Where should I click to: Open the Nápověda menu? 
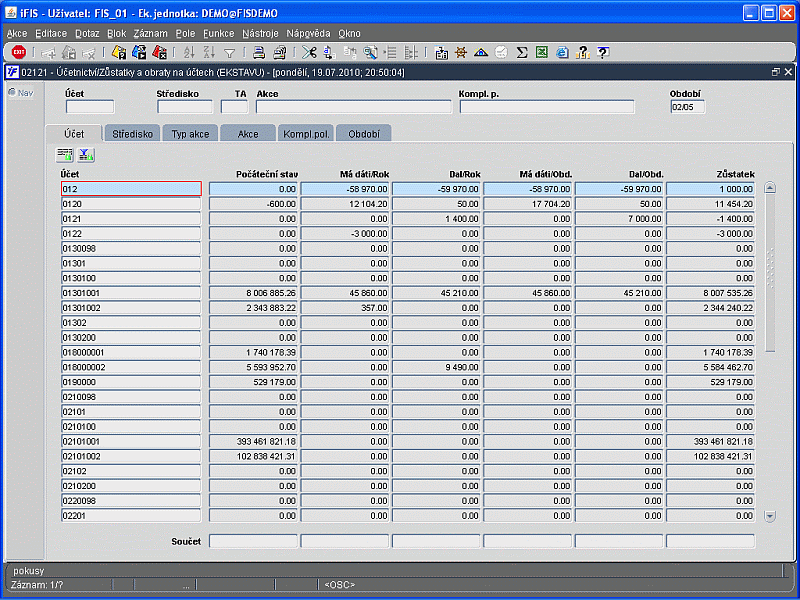[x=307, y=33]
